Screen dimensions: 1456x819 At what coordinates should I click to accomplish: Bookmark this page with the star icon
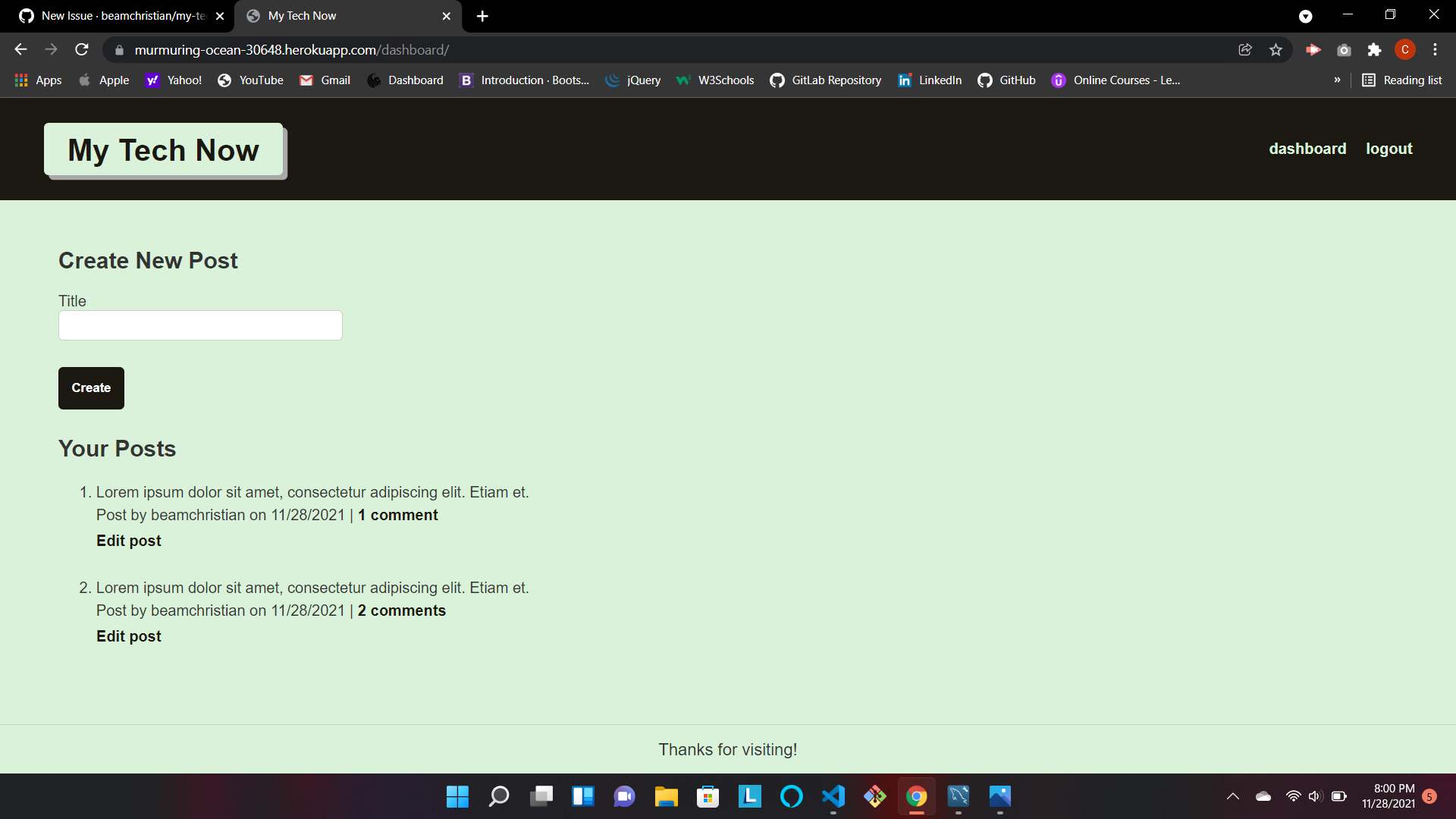[1276, 49]
